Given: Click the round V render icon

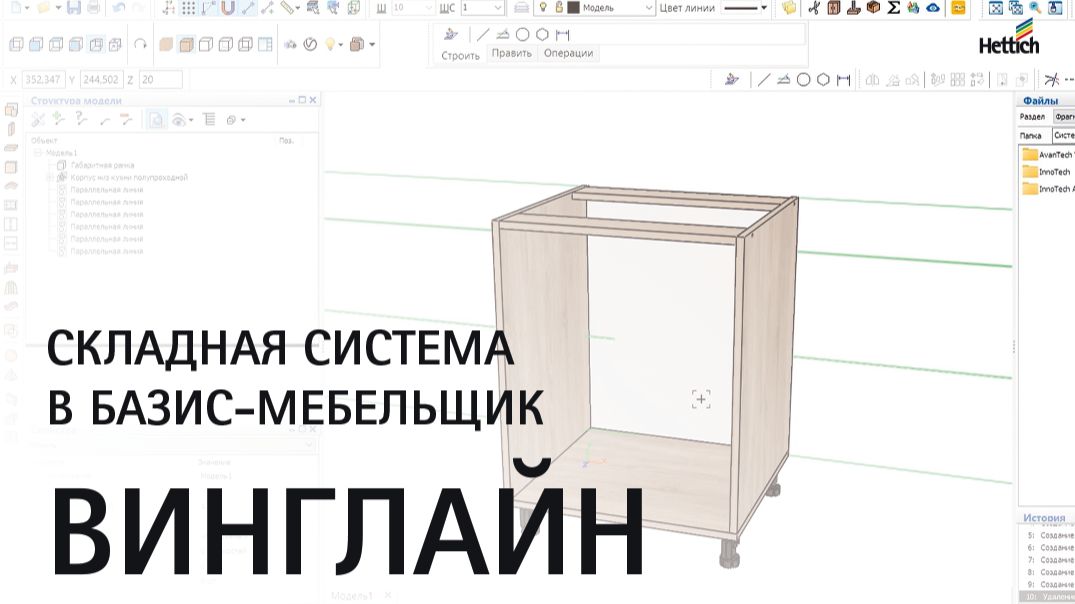Looking at the screenshot, I should (x=311, y=45).
